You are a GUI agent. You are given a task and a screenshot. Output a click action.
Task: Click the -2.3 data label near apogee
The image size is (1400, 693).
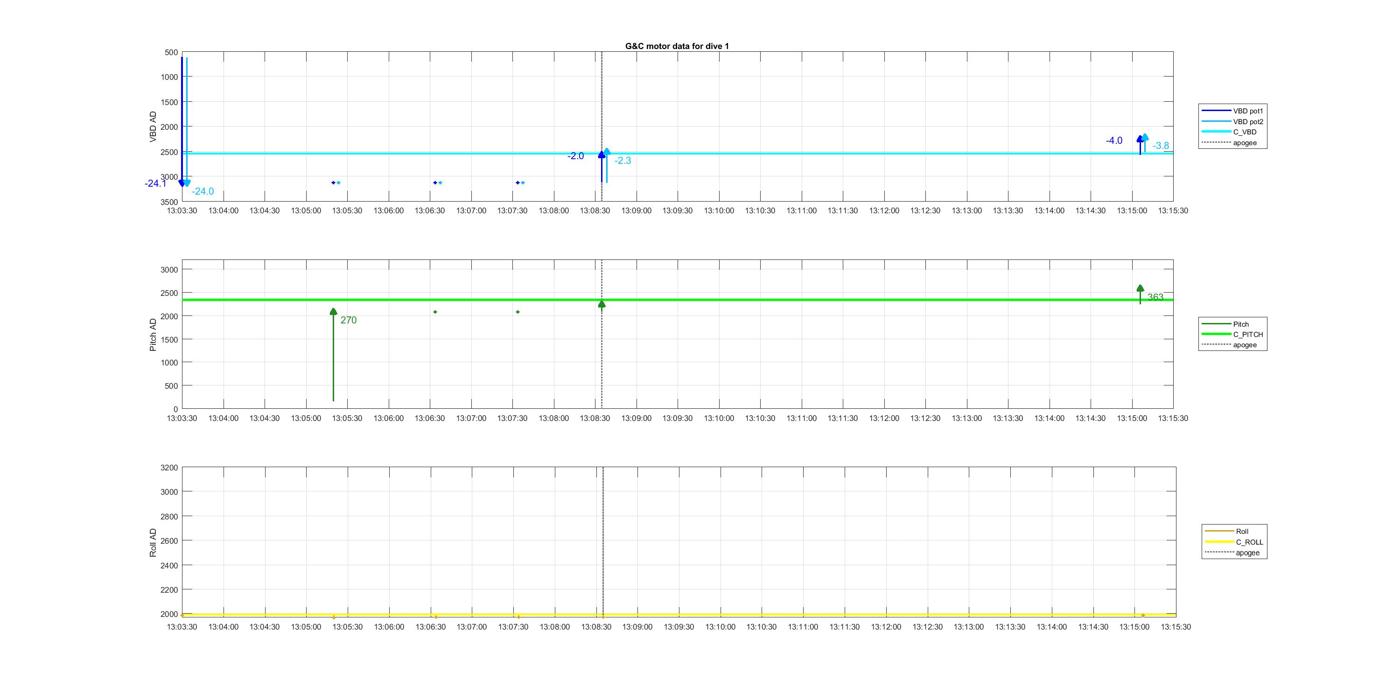(623, 161)
